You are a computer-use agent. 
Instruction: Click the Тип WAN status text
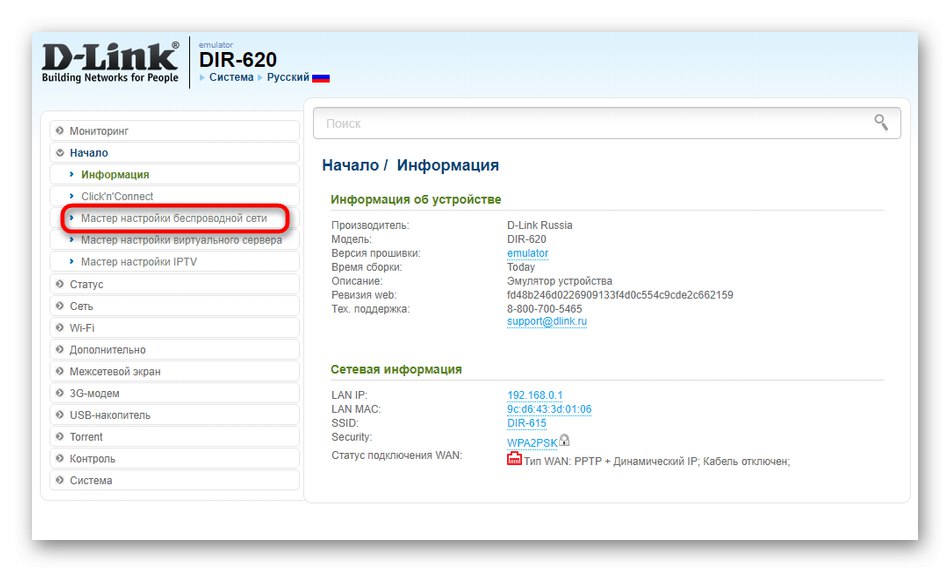(657, 461)
